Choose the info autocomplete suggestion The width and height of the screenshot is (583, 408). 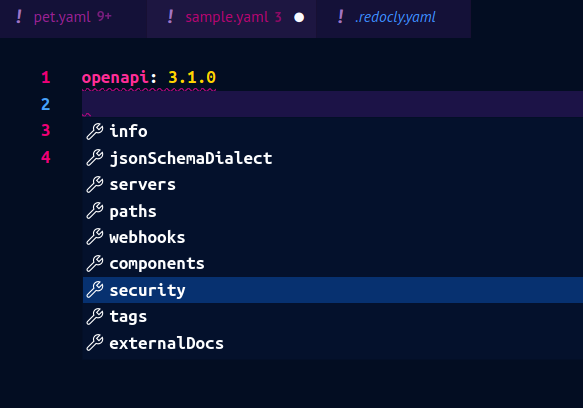pos(333,131)
